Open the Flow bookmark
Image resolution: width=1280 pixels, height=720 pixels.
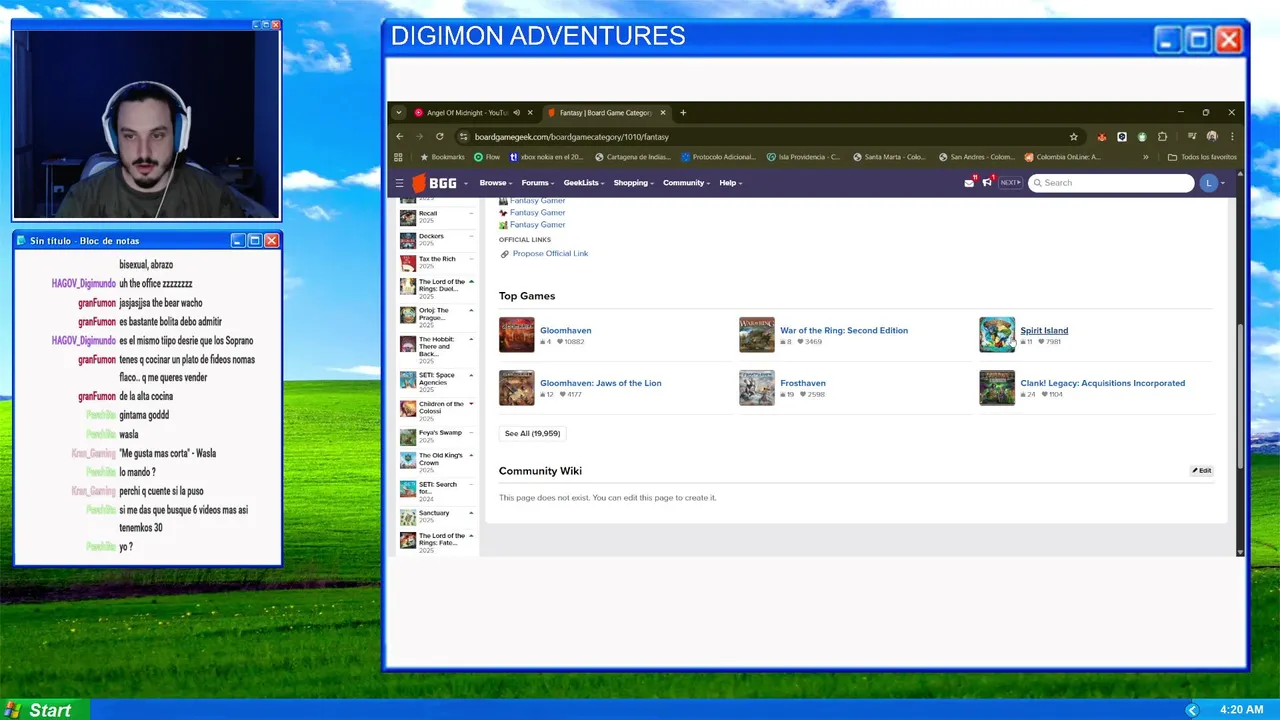point(487,157)
